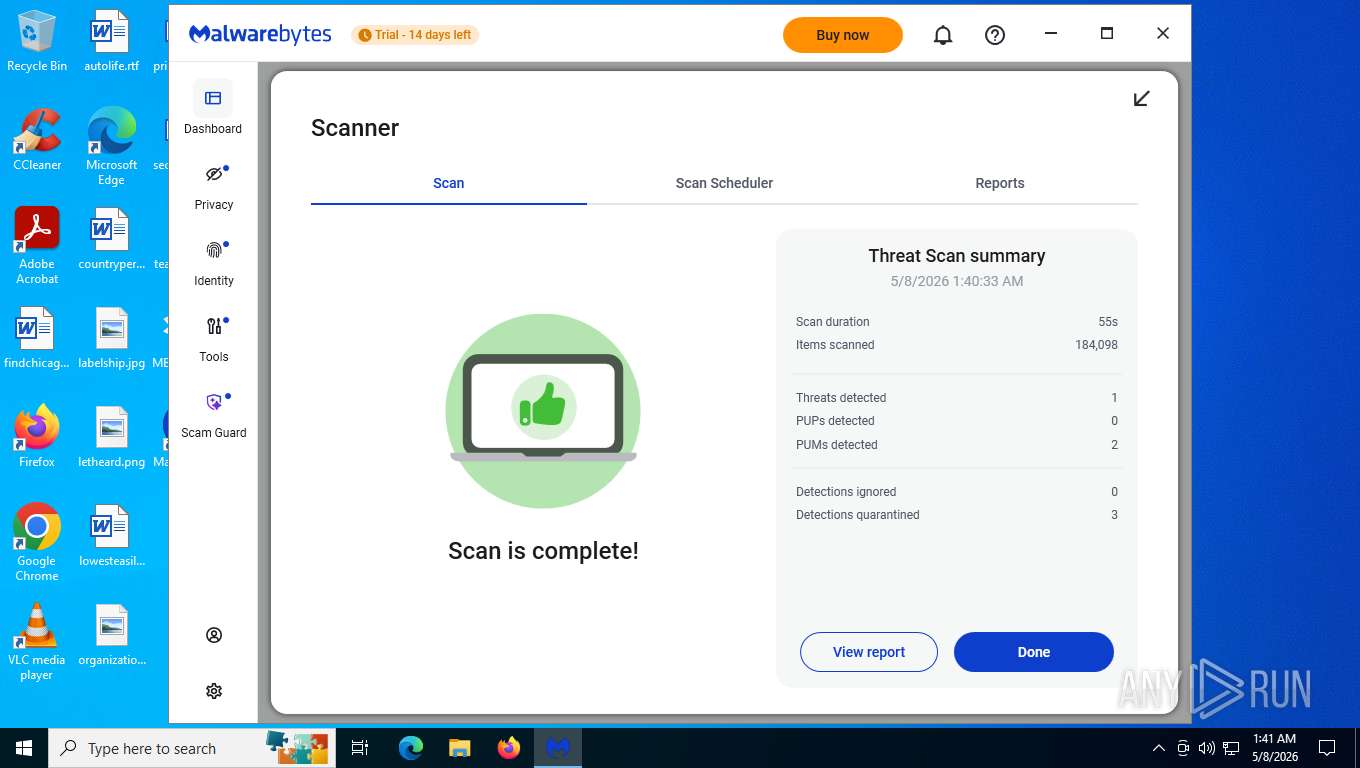Image resolution: width=1360 pixels, height=768 pixels.
Task: Open the Privacy section
Action: (x=214, y=188)
